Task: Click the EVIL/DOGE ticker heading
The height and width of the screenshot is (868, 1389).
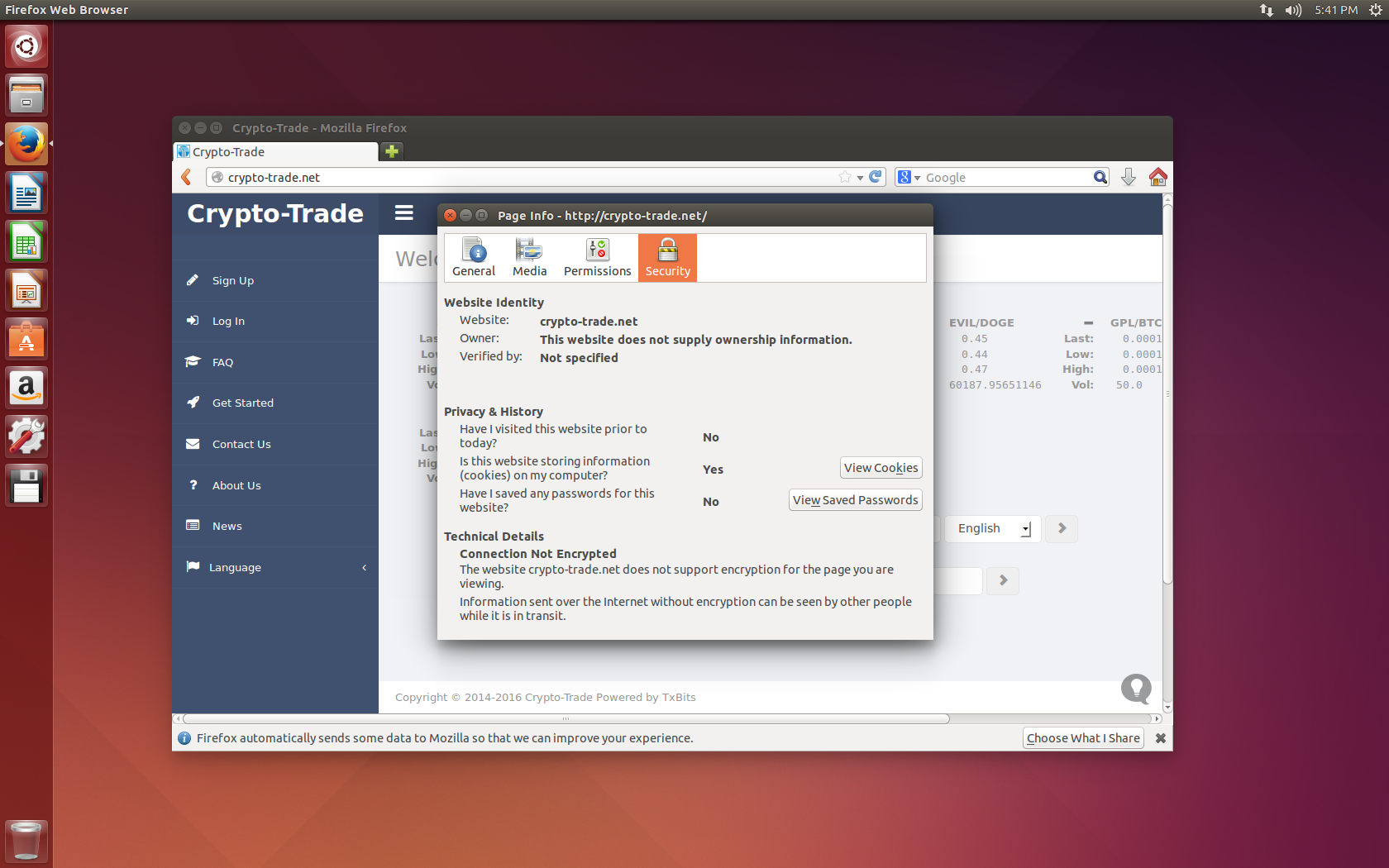Action: point(981,322)
